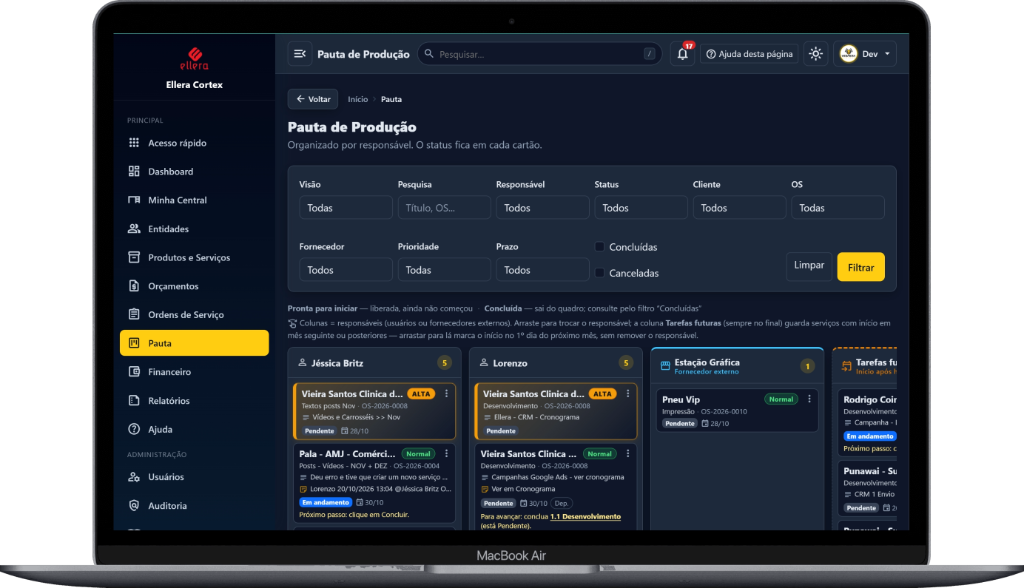
Task: Go to Financeiro in the sidebar
Action: pos(194,372)
